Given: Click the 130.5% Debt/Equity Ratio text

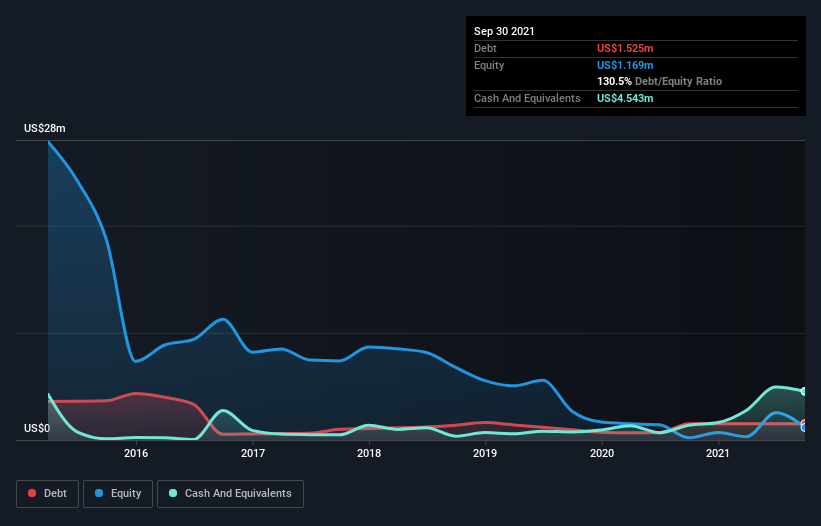Looking at the screenshot, I should [x=659, y=82].
